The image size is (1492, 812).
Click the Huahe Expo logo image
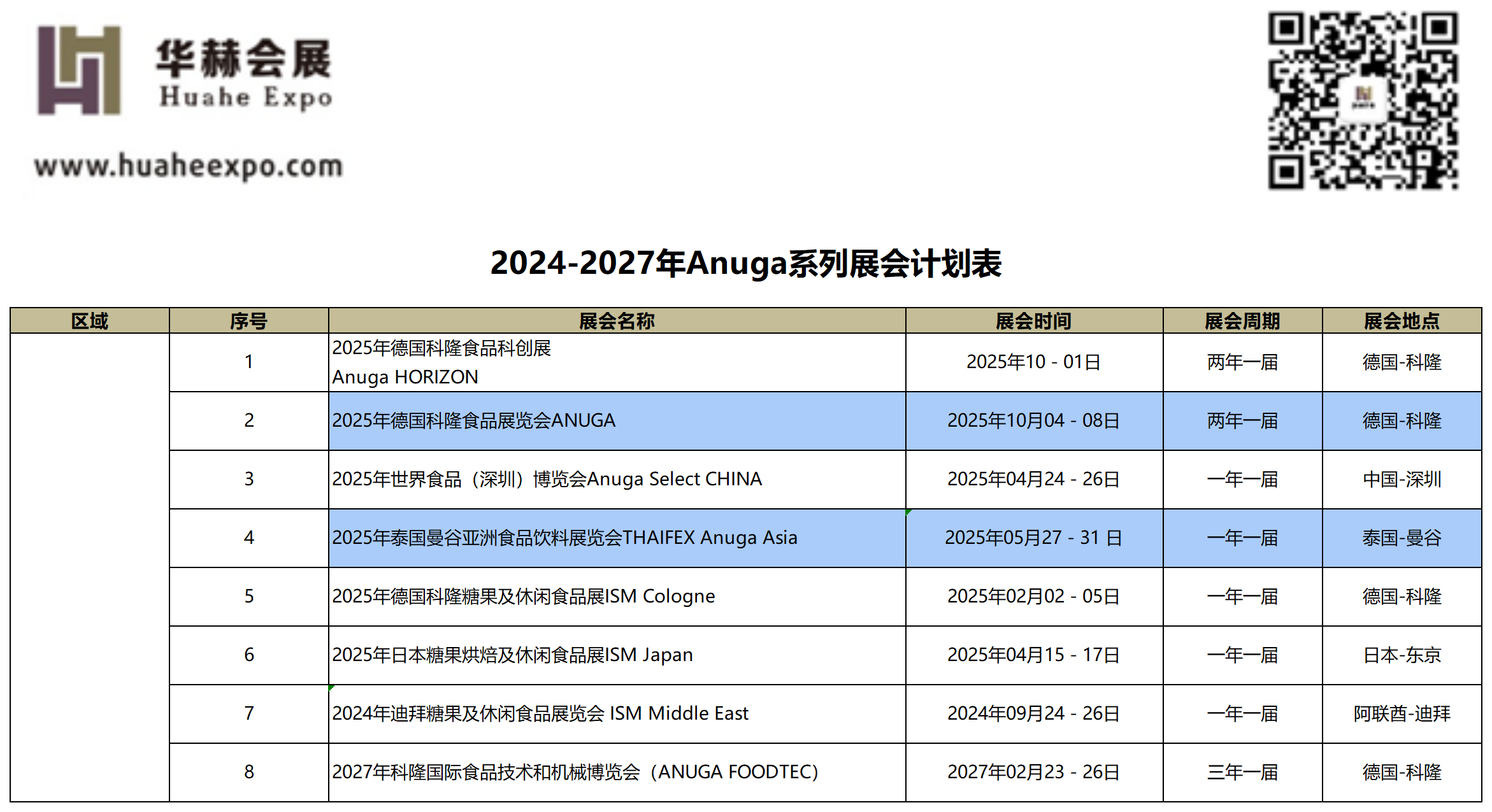click(185, 70)
